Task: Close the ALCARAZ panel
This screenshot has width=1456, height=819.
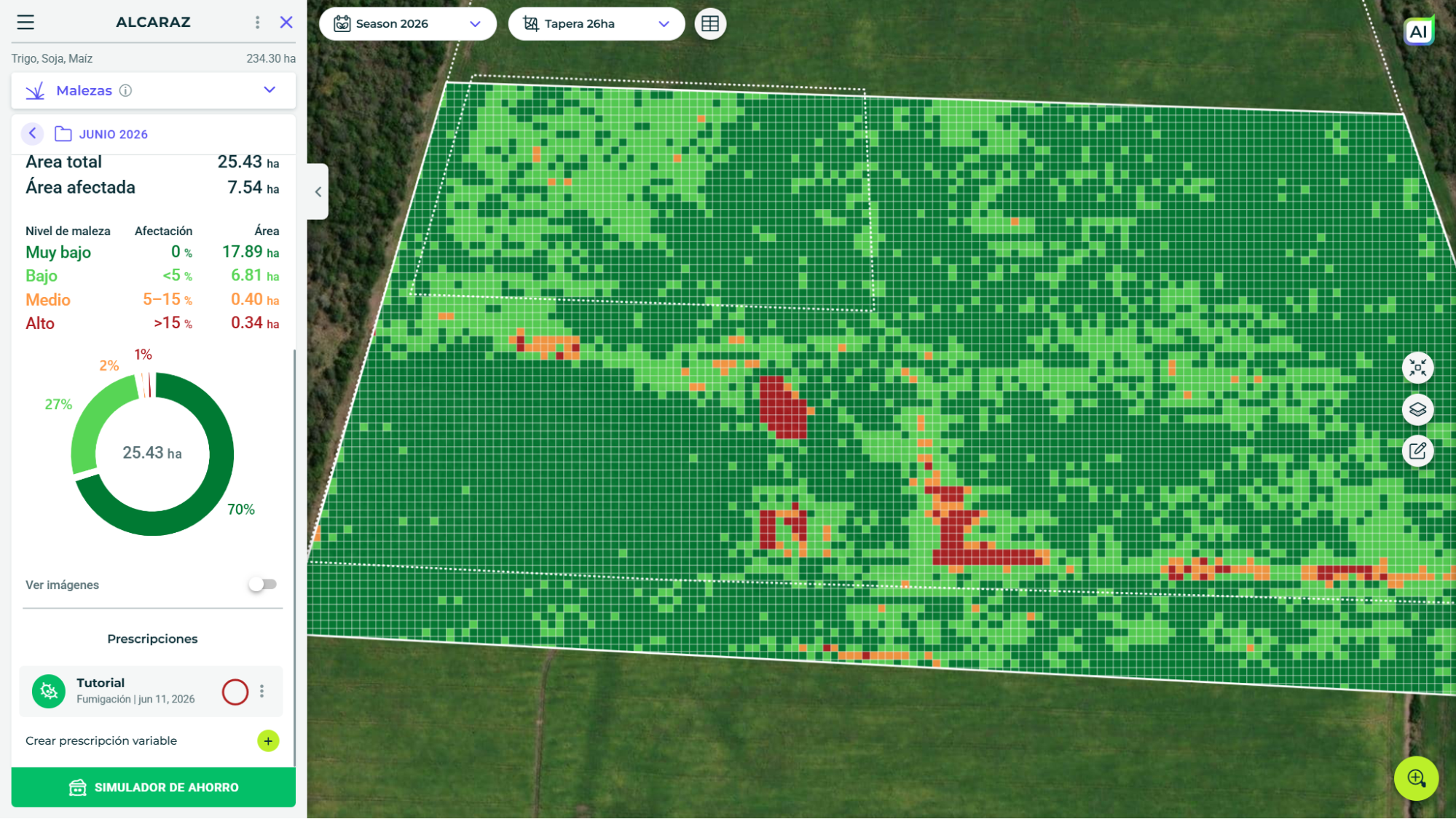Action: pos(286,23)
